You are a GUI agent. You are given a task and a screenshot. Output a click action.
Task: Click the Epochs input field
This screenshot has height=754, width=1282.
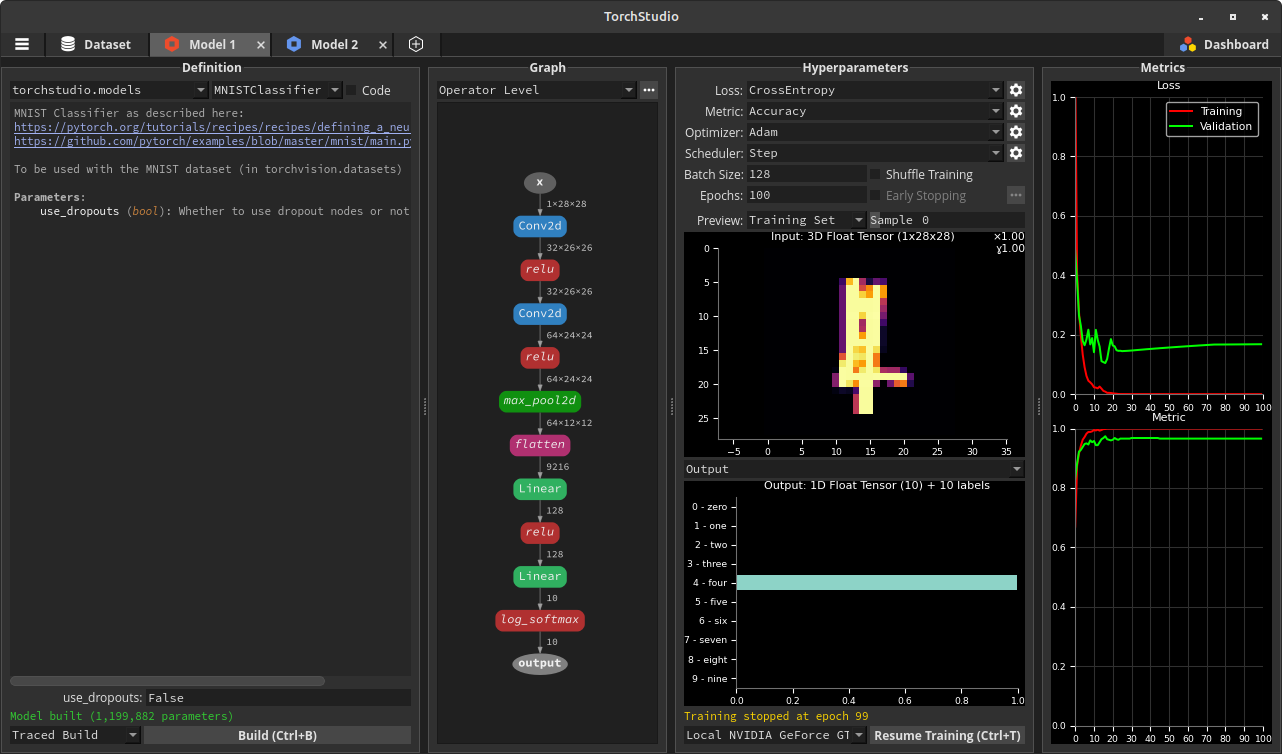click(807, 195)
